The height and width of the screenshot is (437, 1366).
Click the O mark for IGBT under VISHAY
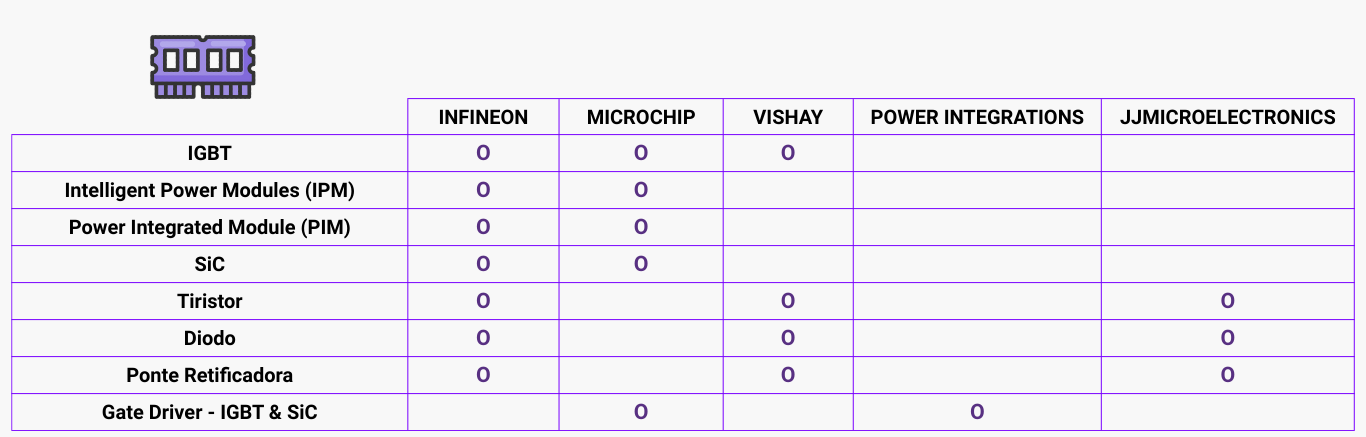tap(788, 153)
